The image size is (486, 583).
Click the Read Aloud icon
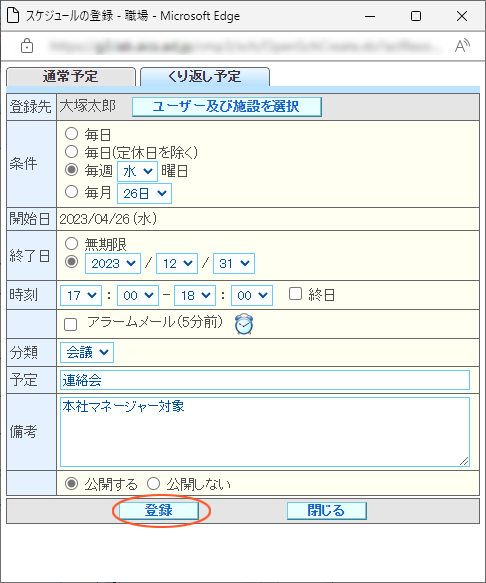(462, 46)
